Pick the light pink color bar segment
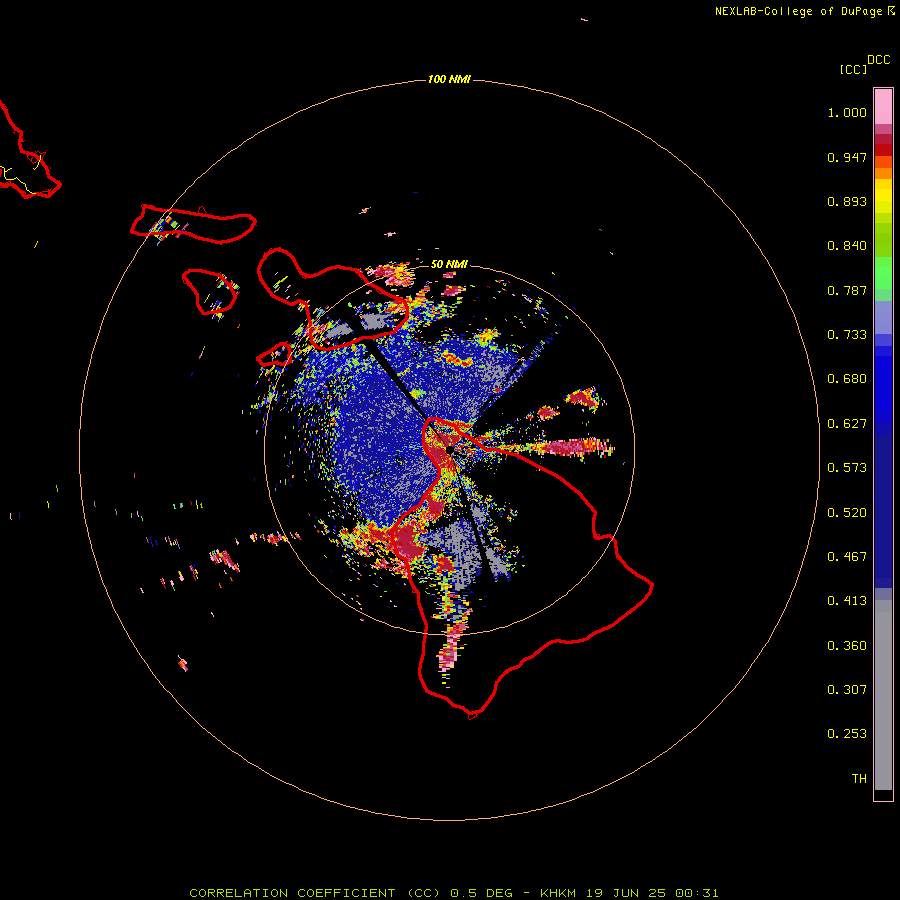This screenshot has width=900, height=900. [x=883, y=107]
